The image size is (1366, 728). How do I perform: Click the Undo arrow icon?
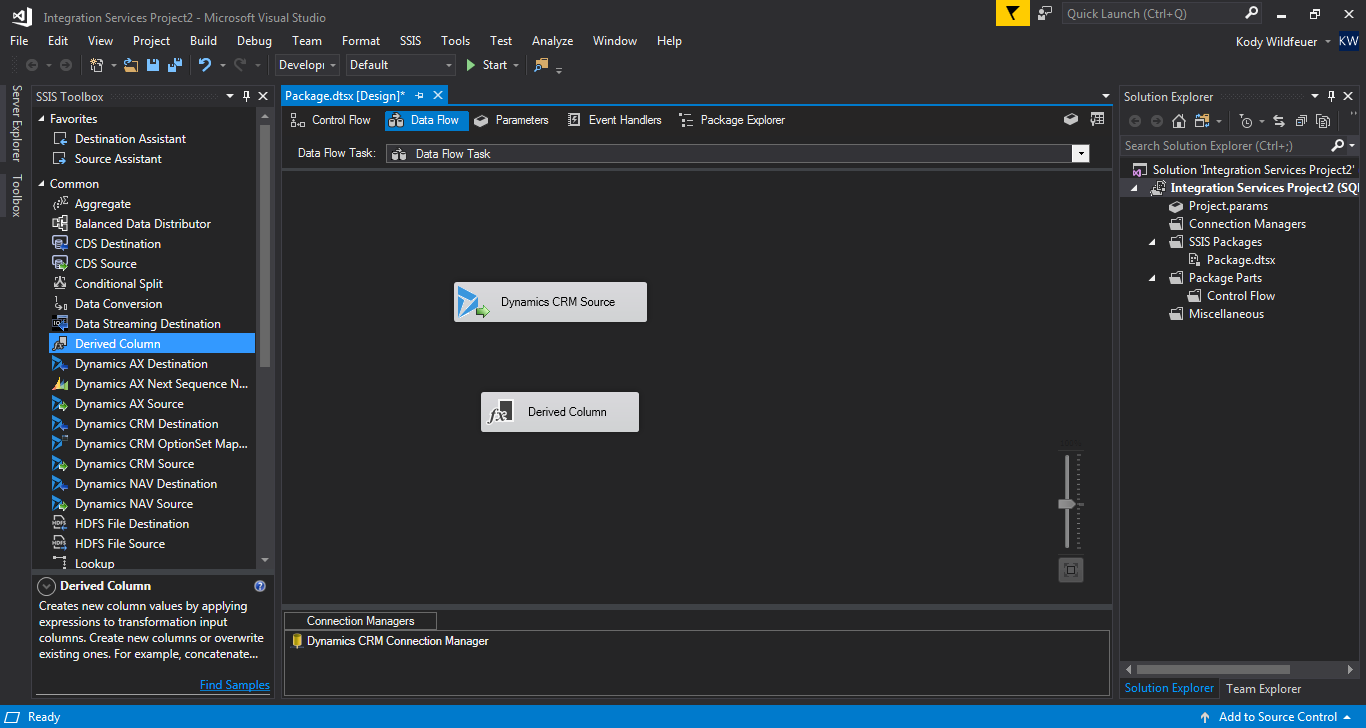pyautogui.click(x=204, y=65)
